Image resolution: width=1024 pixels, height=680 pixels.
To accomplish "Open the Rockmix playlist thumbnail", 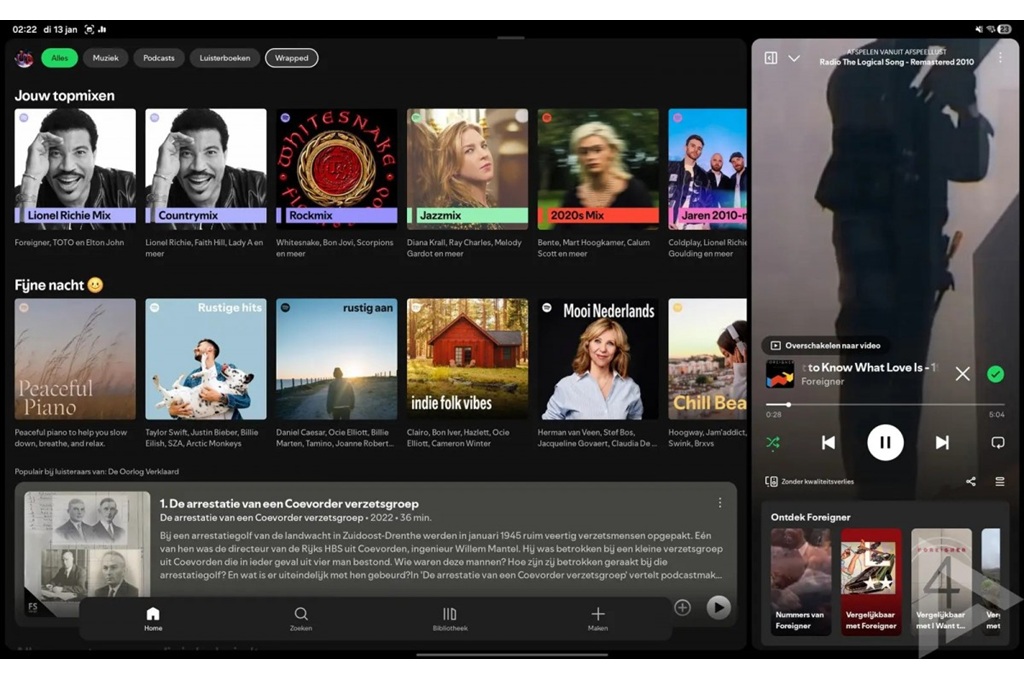I will click(x=337, y=169).
